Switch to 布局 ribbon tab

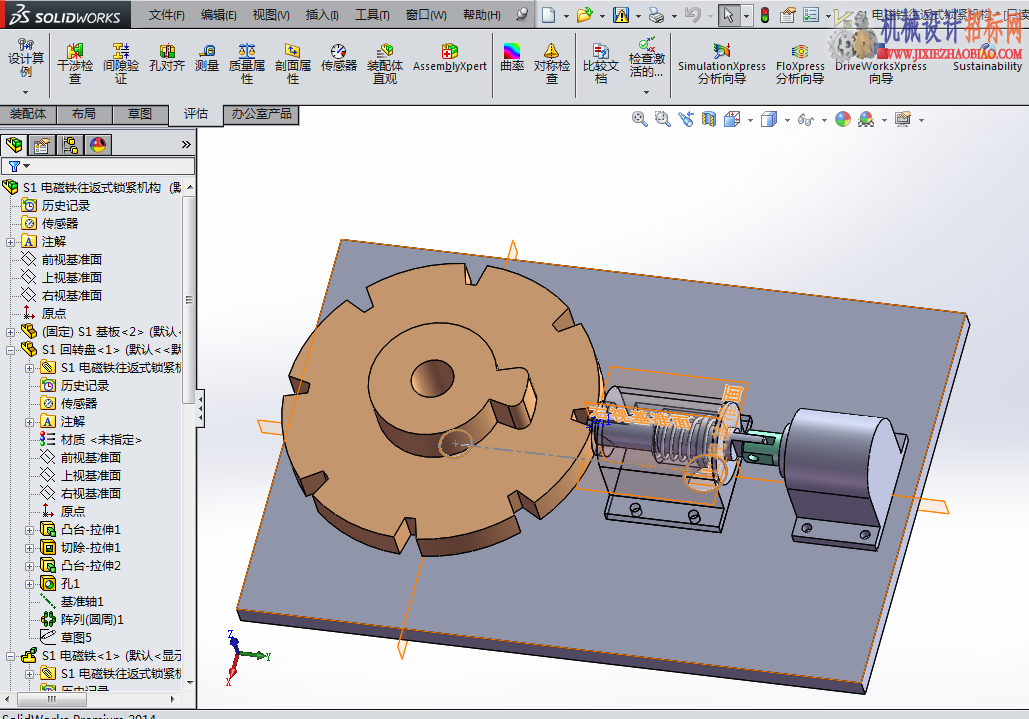click(83, 113)
